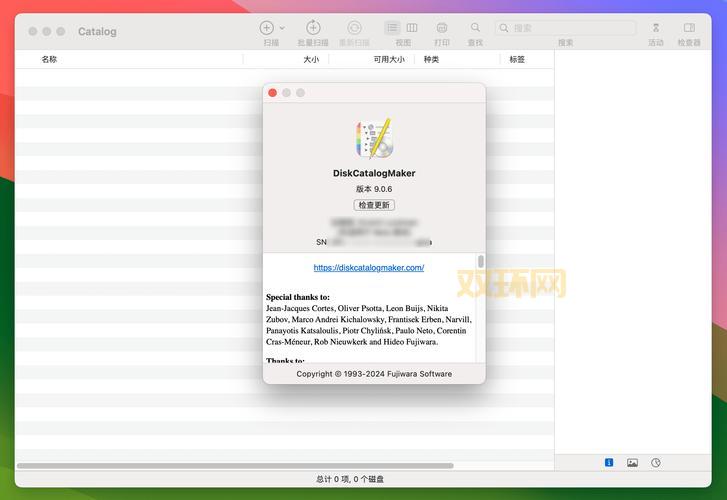The width and height of the screenshot is (727, 500).
Task: Click the version 9.0.6 text
Action: (374, 189)
